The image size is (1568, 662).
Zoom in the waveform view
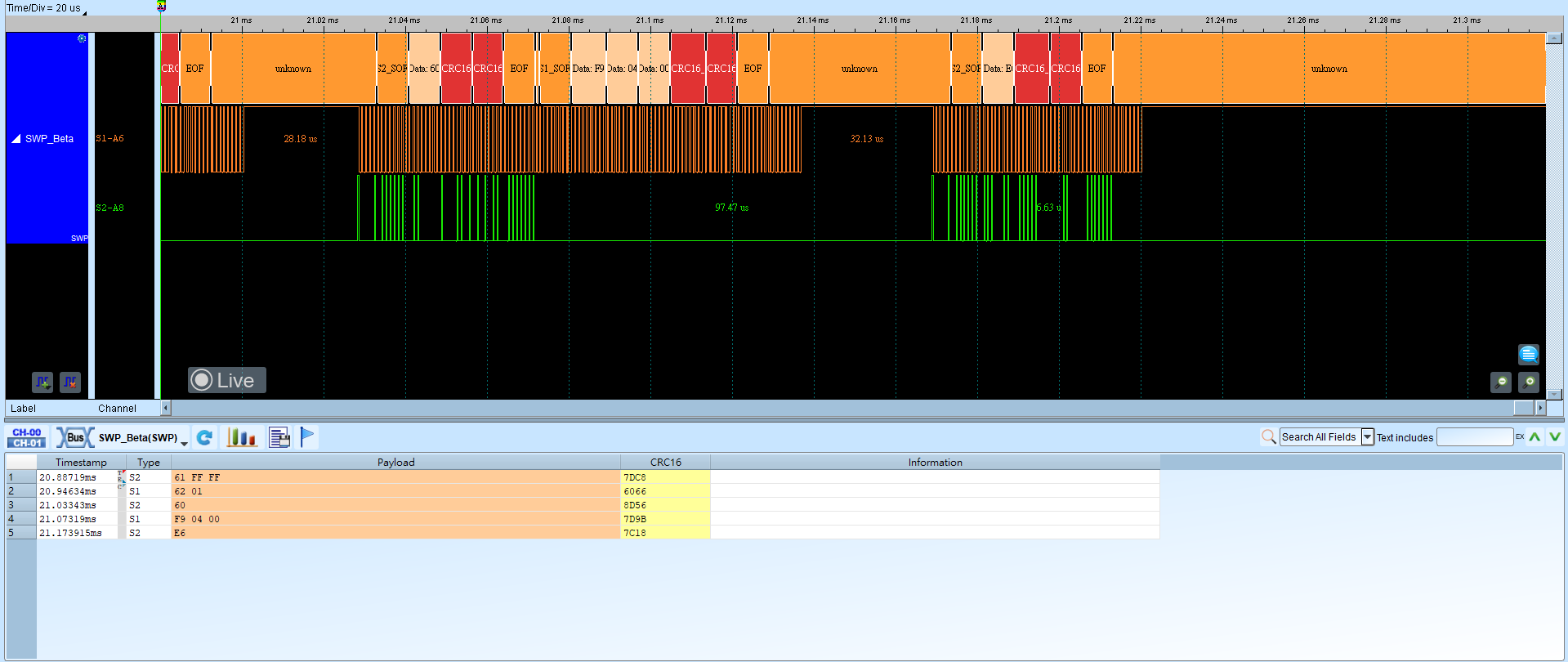1529,382
